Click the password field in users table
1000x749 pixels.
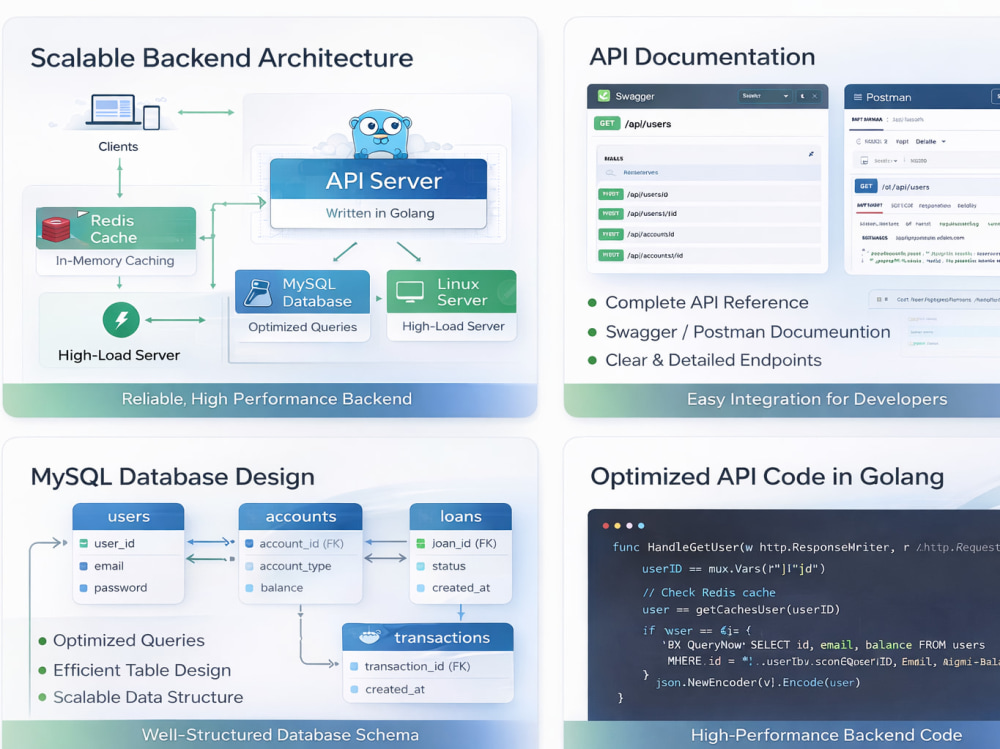point(121,588)
